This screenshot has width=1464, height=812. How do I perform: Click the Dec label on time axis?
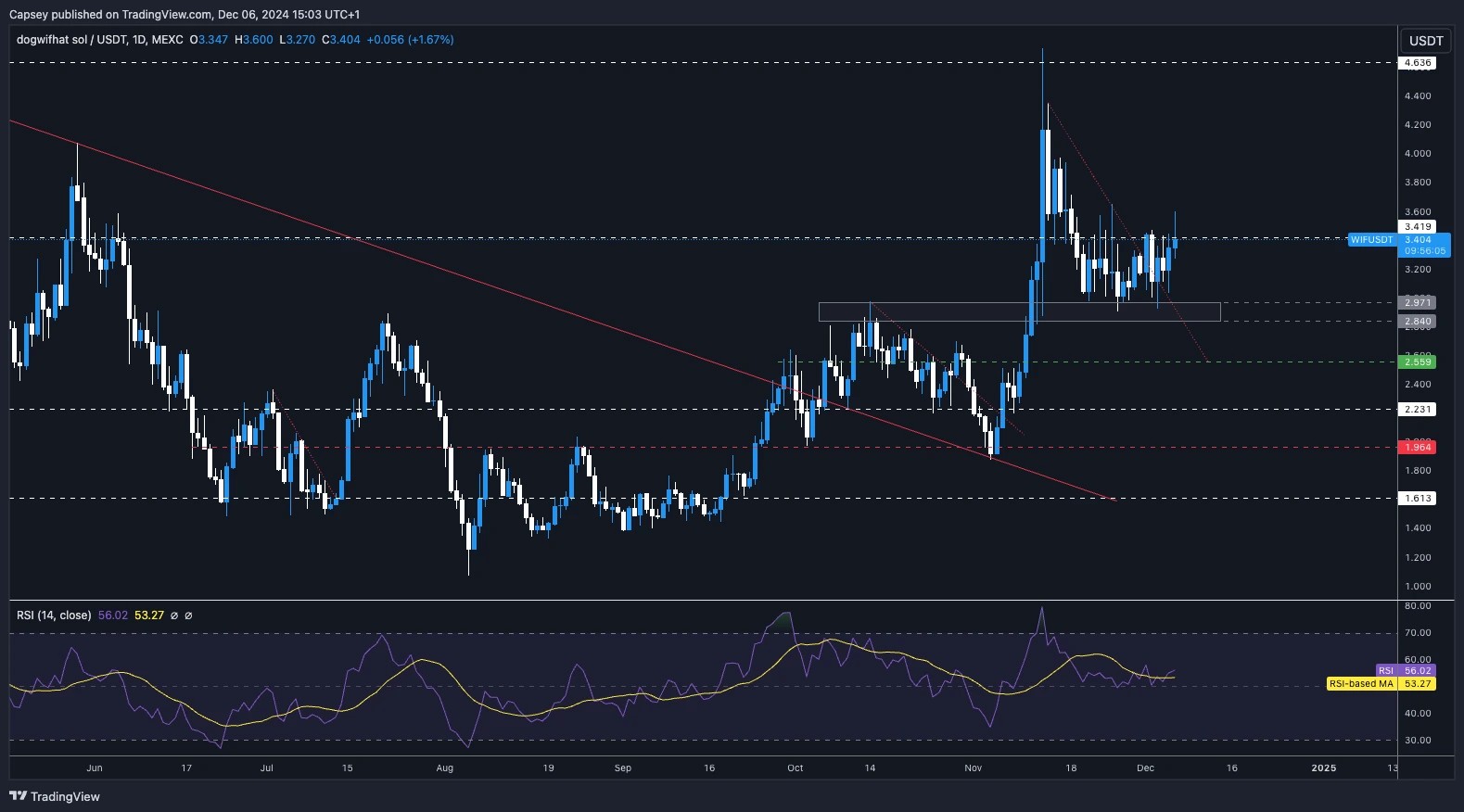click(x=1145, y=768)
